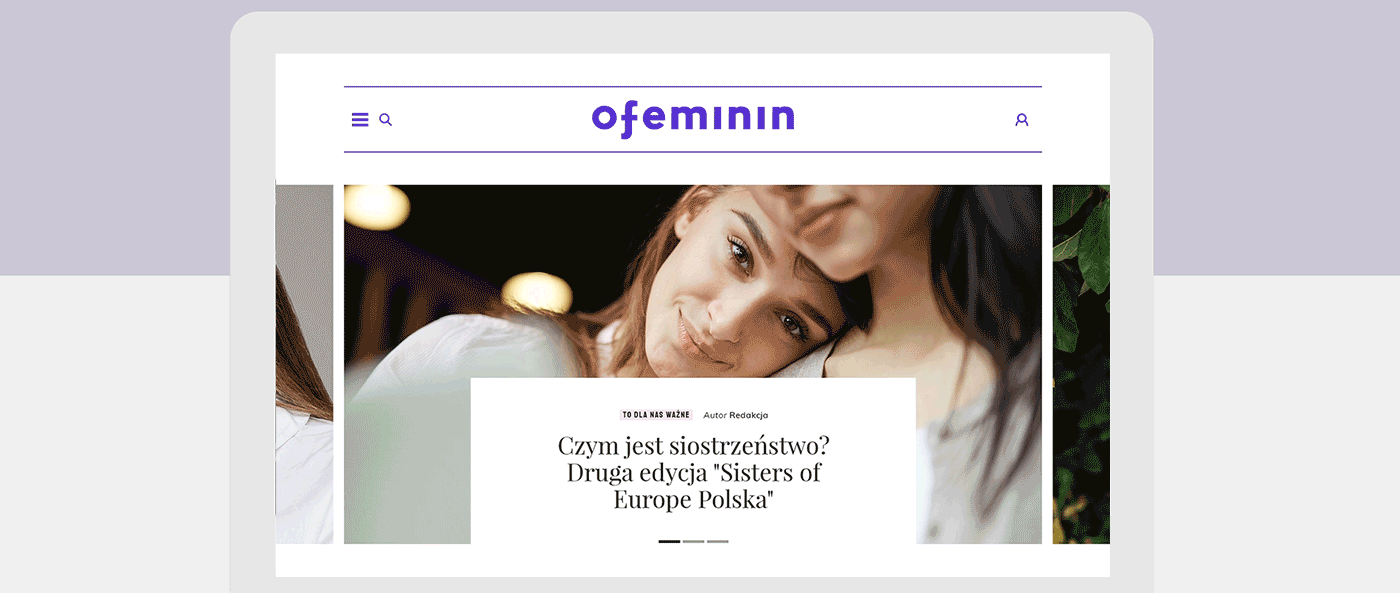Select the first active carousel indicator

tap(669, 541)
